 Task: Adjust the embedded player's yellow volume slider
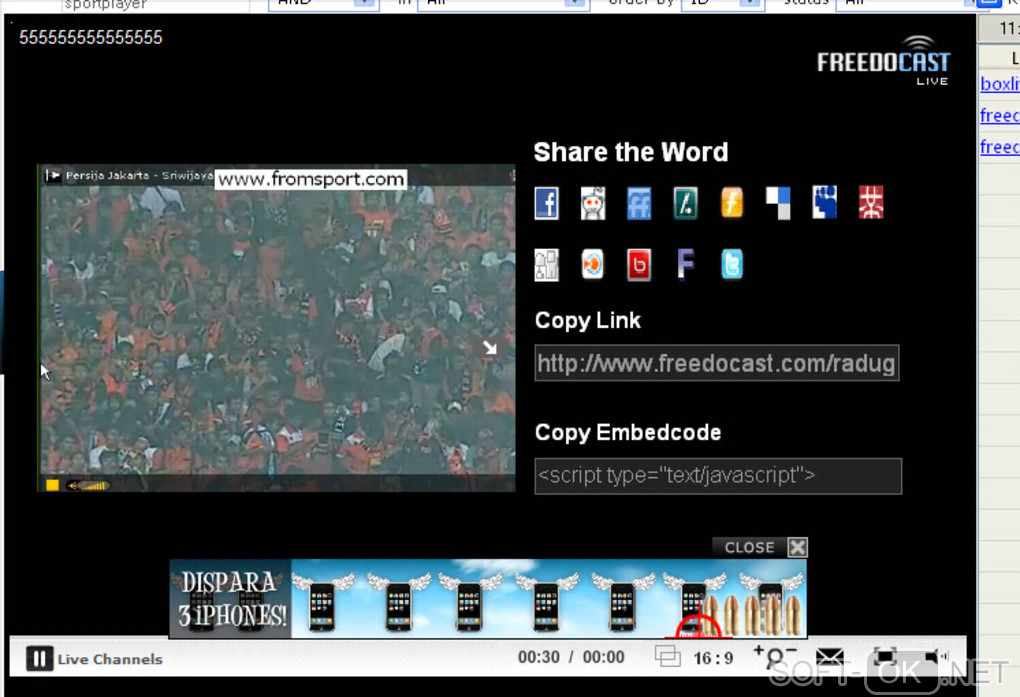point(88,485)
